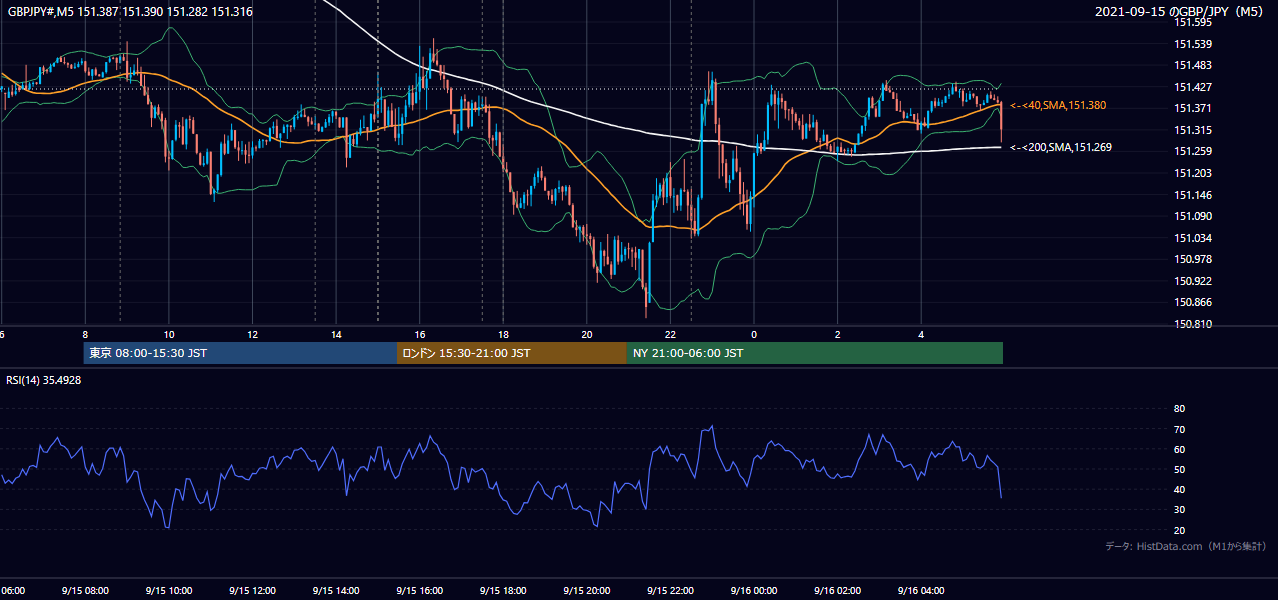Click bottom date label 9/15 12:00
Screen dimensions: 1278x600
(x=252, y=590)
